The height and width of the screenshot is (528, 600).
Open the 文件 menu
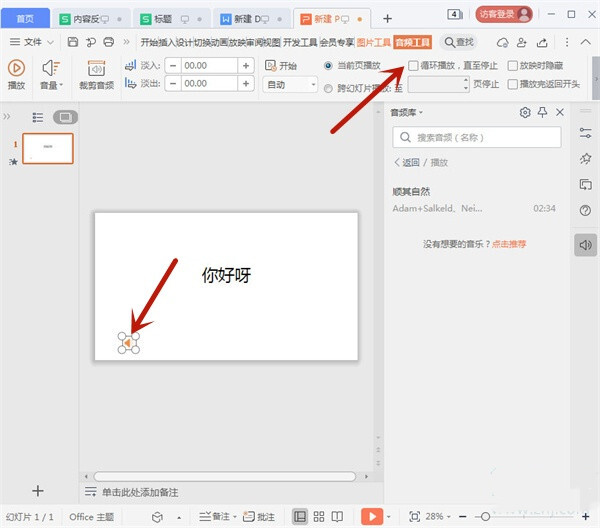point(34,42)
